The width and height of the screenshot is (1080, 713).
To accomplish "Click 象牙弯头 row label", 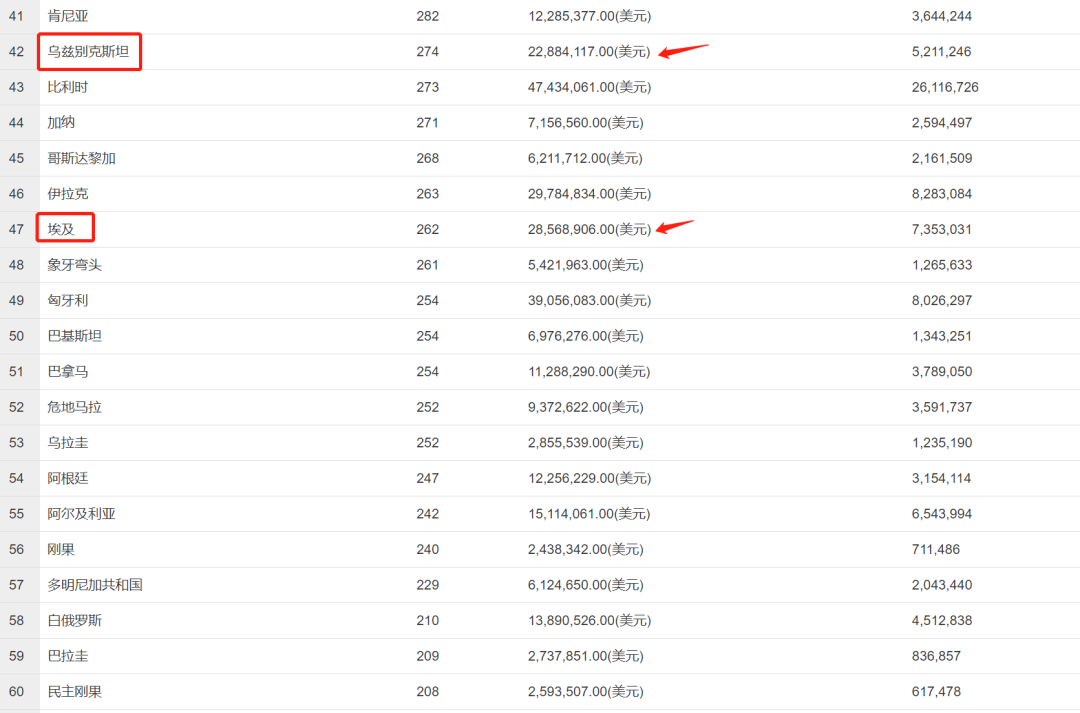I will point(75,265).
